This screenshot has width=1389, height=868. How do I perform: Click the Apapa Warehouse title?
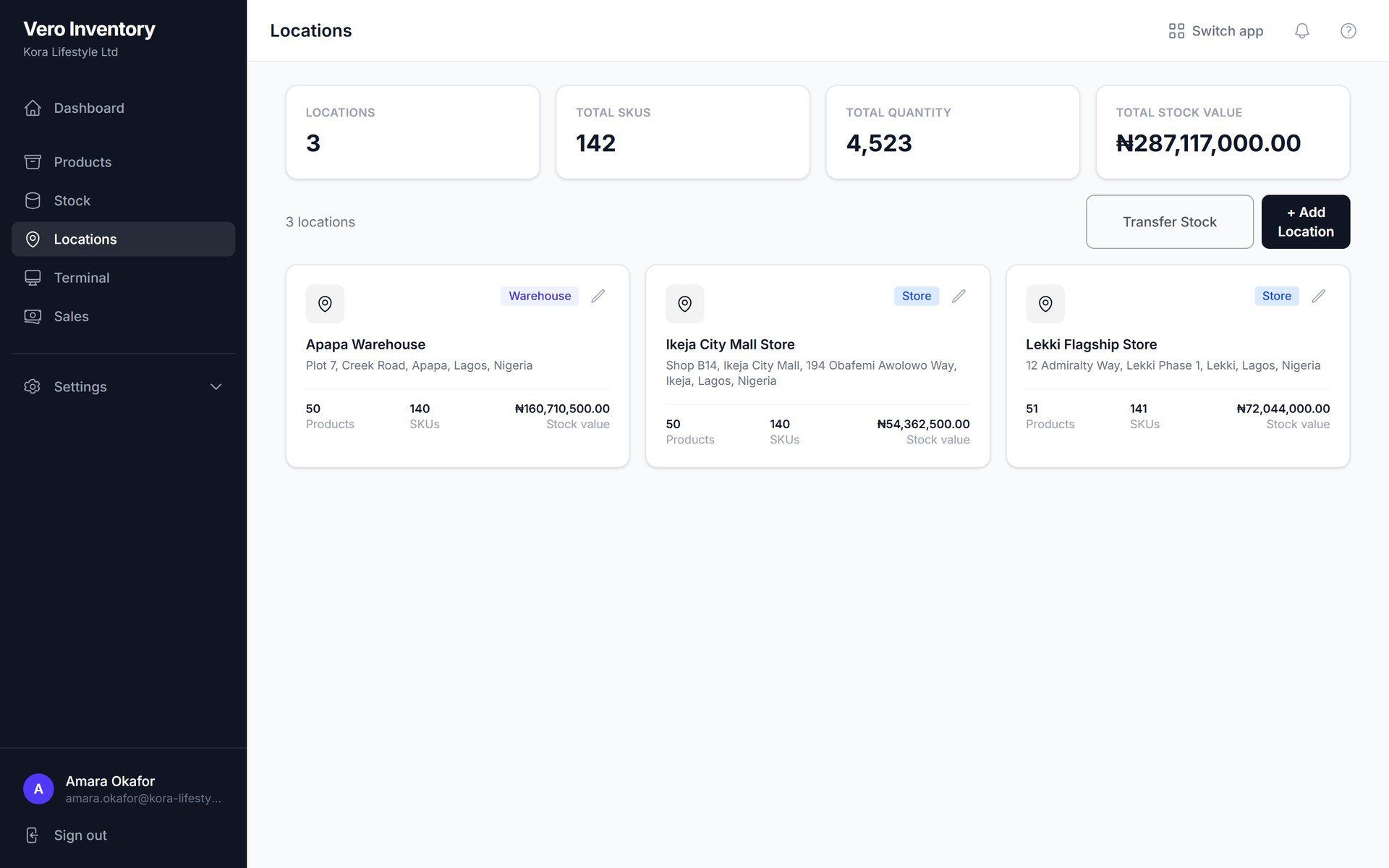click(x=365, y=344)
